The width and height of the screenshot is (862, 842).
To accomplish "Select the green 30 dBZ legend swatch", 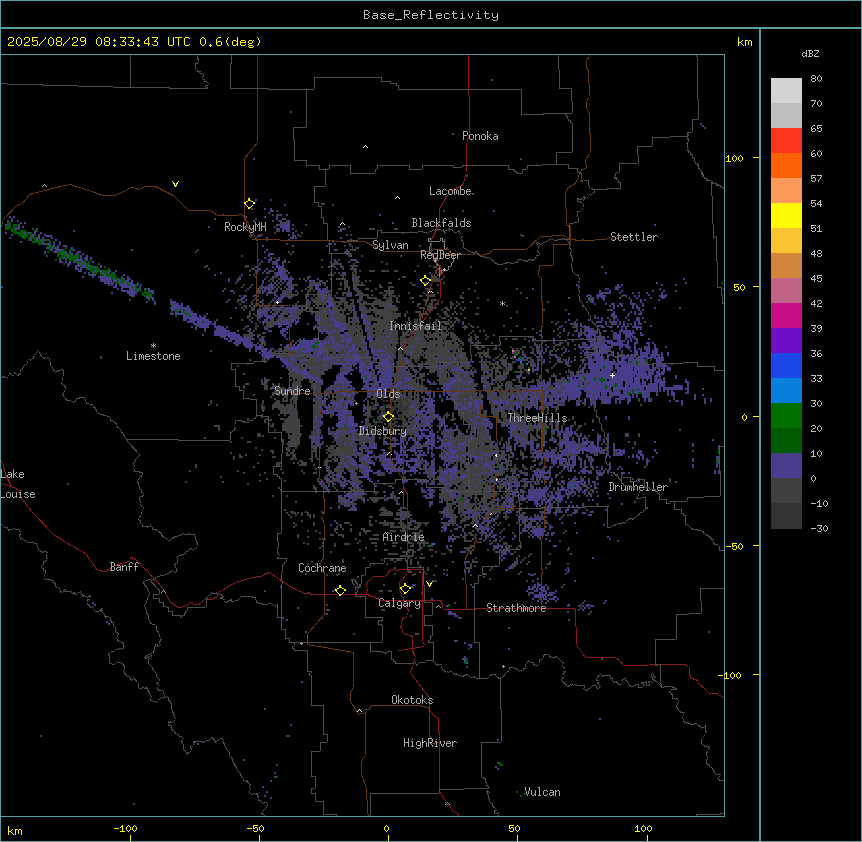I will tap(786, 416).
